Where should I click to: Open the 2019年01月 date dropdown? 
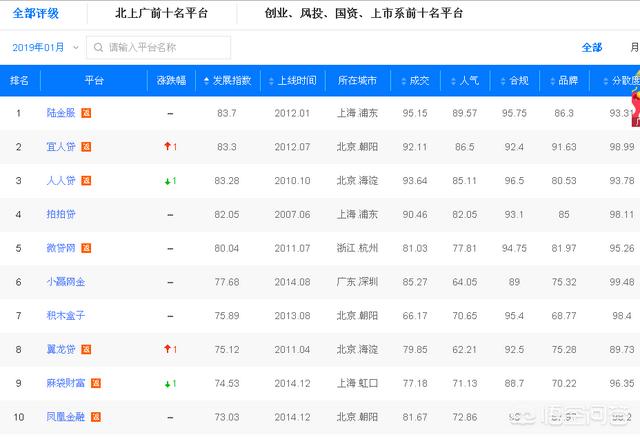(x=44, y=47)
